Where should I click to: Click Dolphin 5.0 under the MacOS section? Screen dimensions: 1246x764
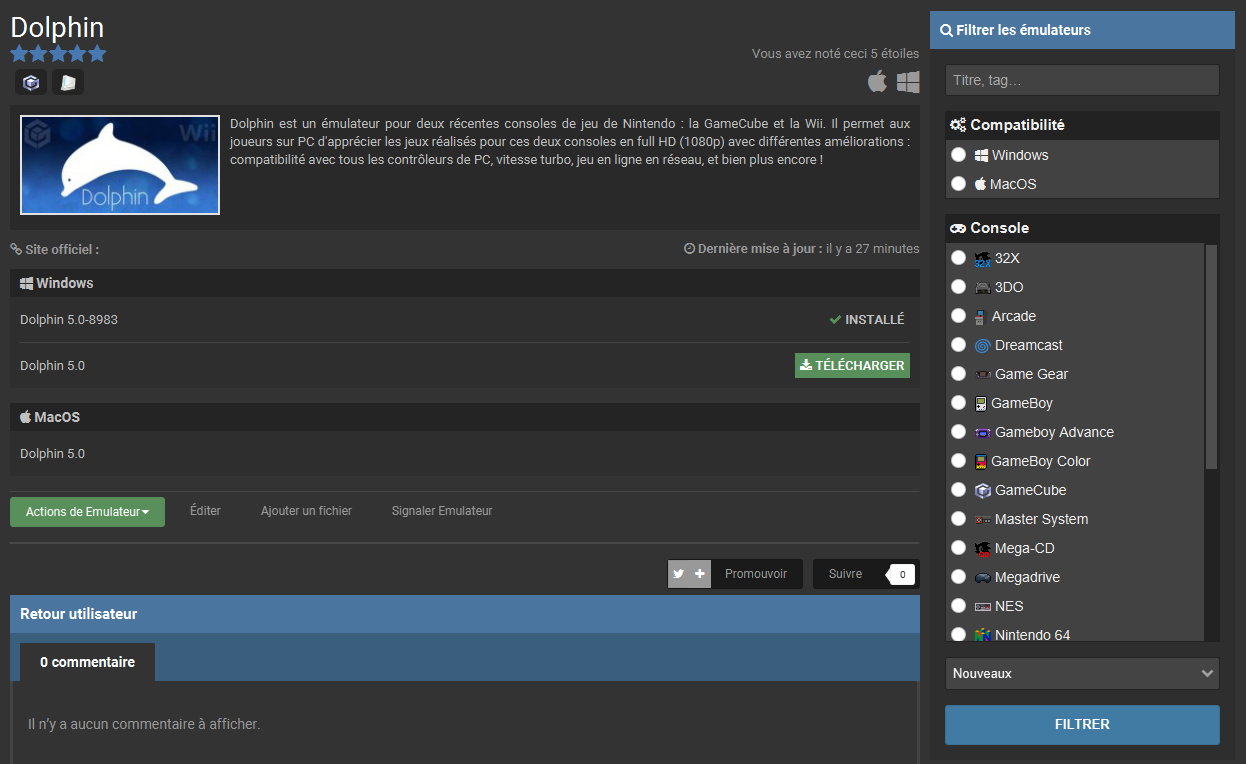52,453
